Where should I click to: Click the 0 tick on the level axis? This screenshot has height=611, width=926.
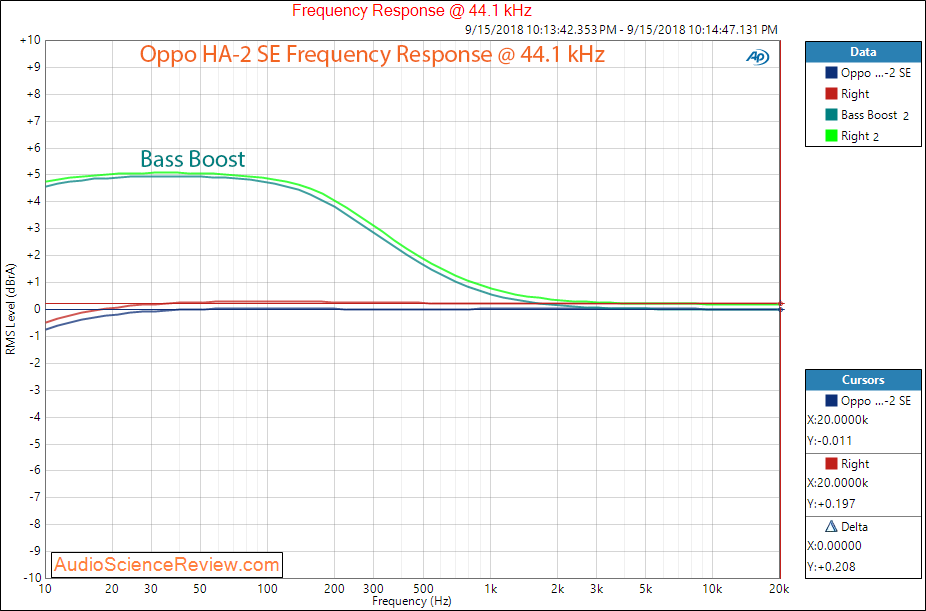(x=37, y=309)
